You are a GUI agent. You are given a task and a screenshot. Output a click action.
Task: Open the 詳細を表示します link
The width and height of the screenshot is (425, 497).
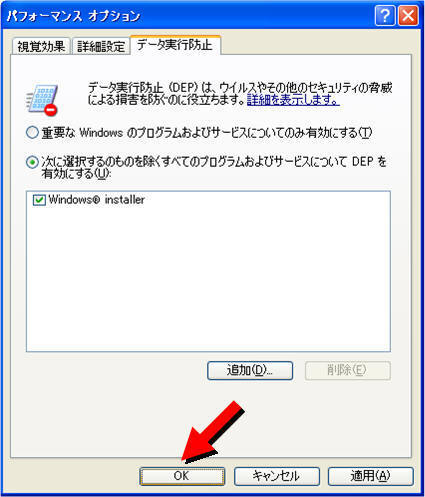point(293,100)
